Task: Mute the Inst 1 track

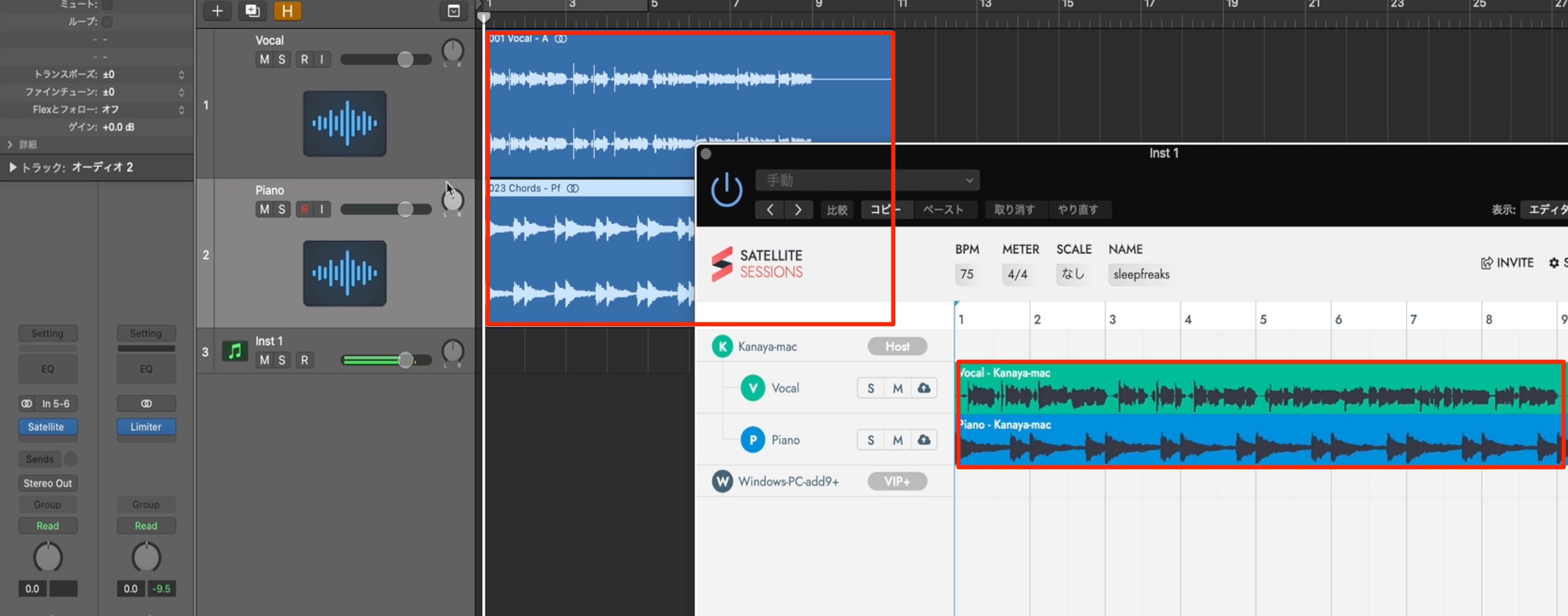Action: [264, 360]
